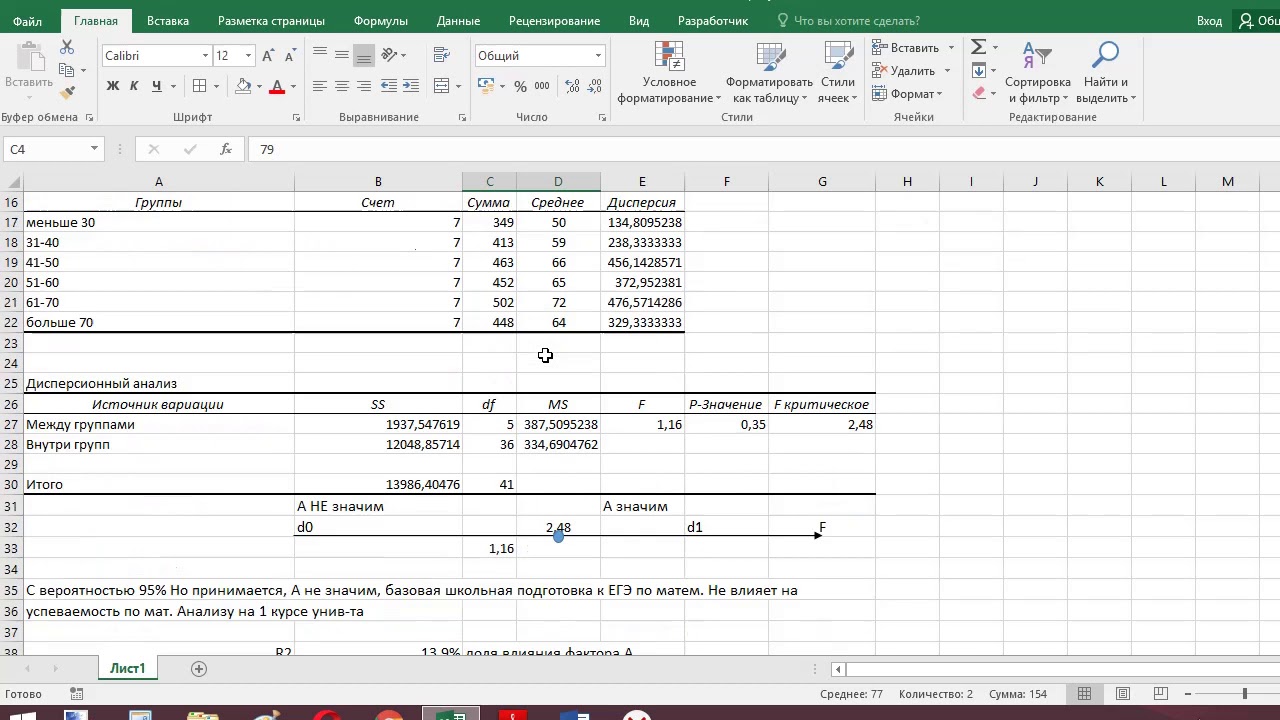The height and width of the screenshot is (720, 1280).
Task: Click the zoom slider in status bar
Action: [1245, 694]
